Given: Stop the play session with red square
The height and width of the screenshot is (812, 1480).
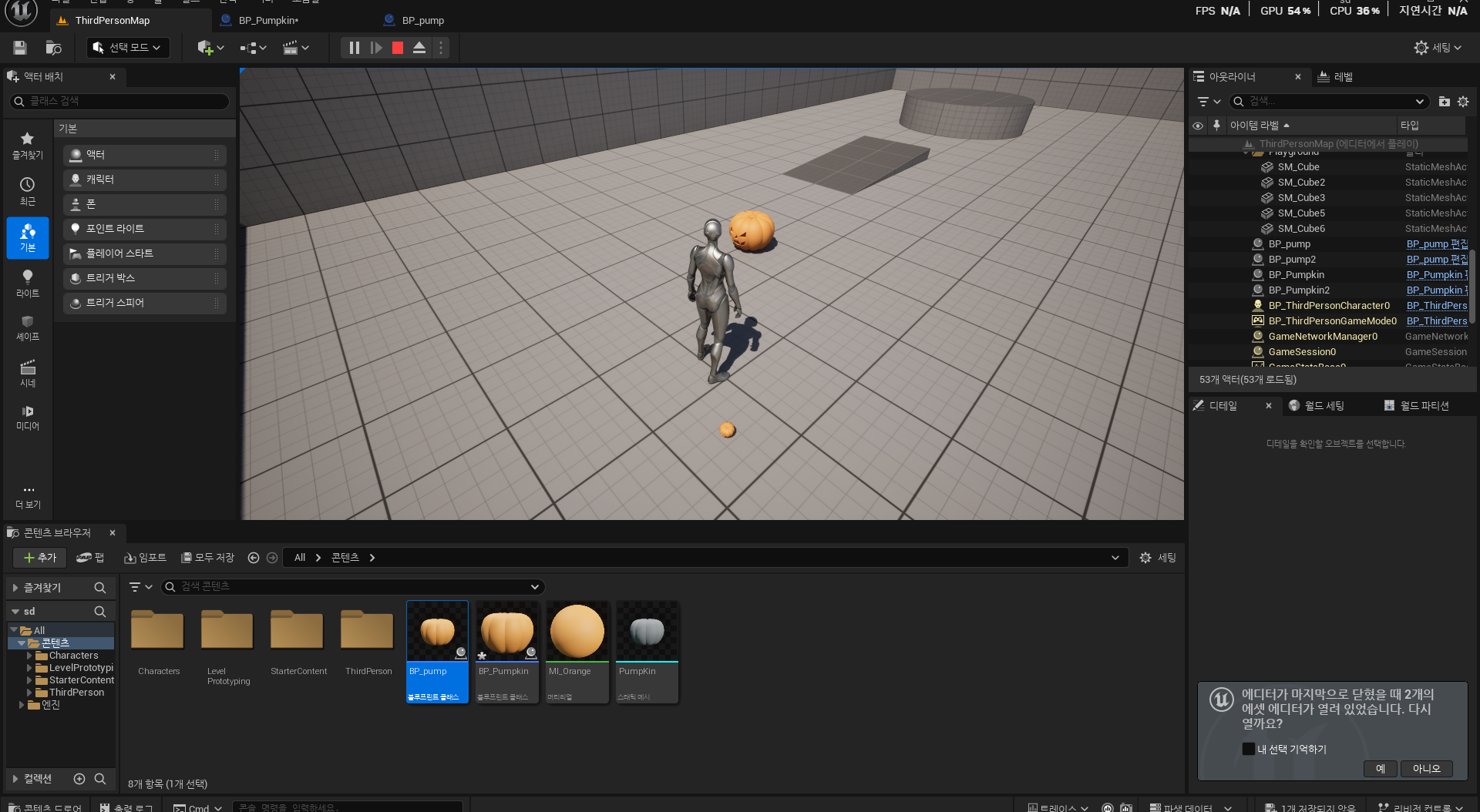Looking at the screenshot, I should click(x=398, y=48).
